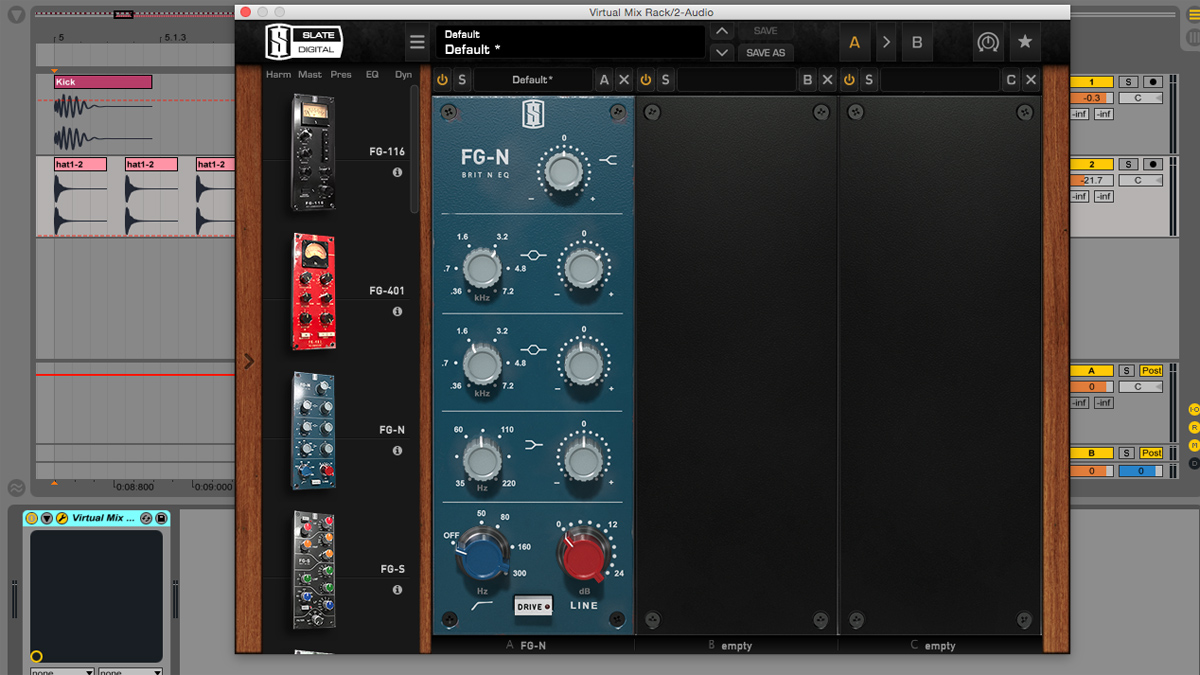The image size is (1200, 675).
Task: Click the SAVE preset button
Action: [765, 32]
